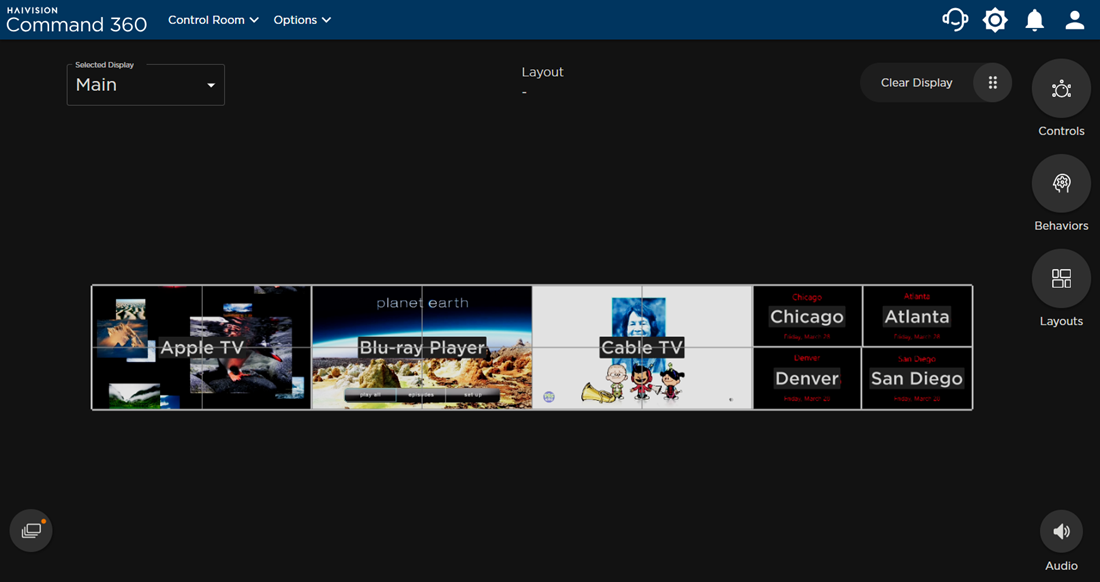The image size is (1100, 582).
Task: Click the Haivision Command 360 logo
Action: point(76,20)
